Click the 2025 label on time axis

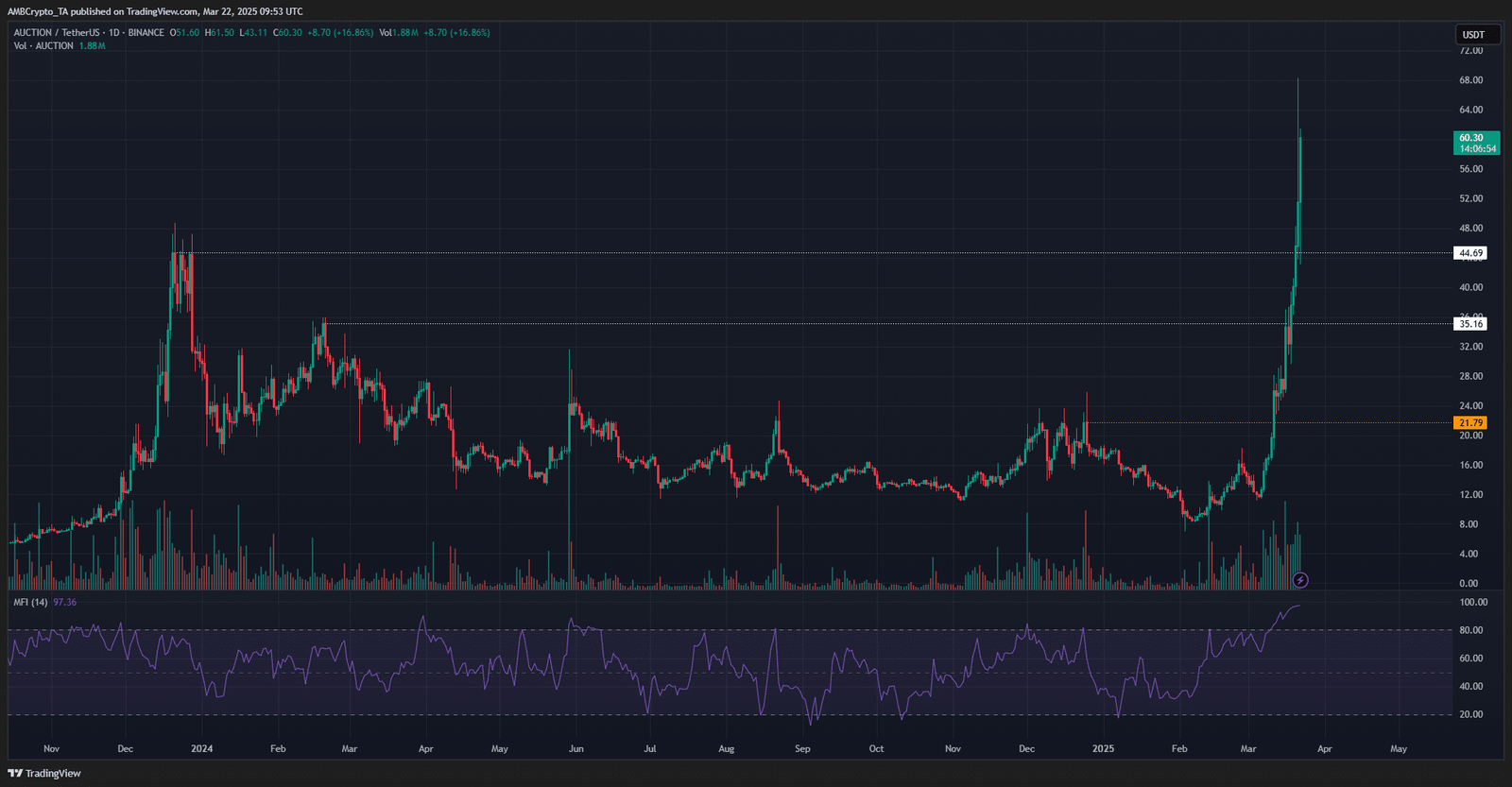coord(1103,748)
